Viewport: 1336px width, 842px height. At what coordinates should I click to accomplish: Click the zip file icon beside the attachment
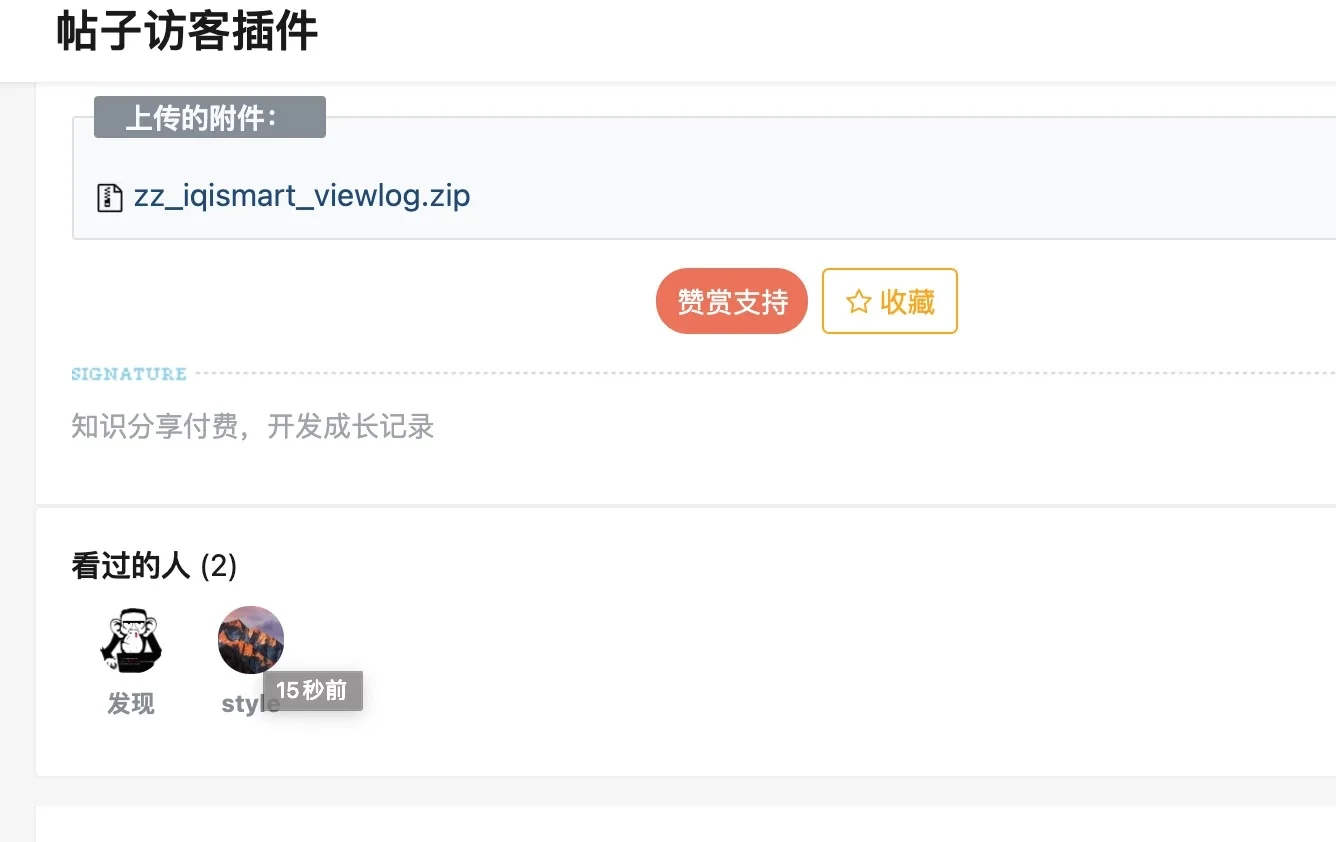point(109,197)
